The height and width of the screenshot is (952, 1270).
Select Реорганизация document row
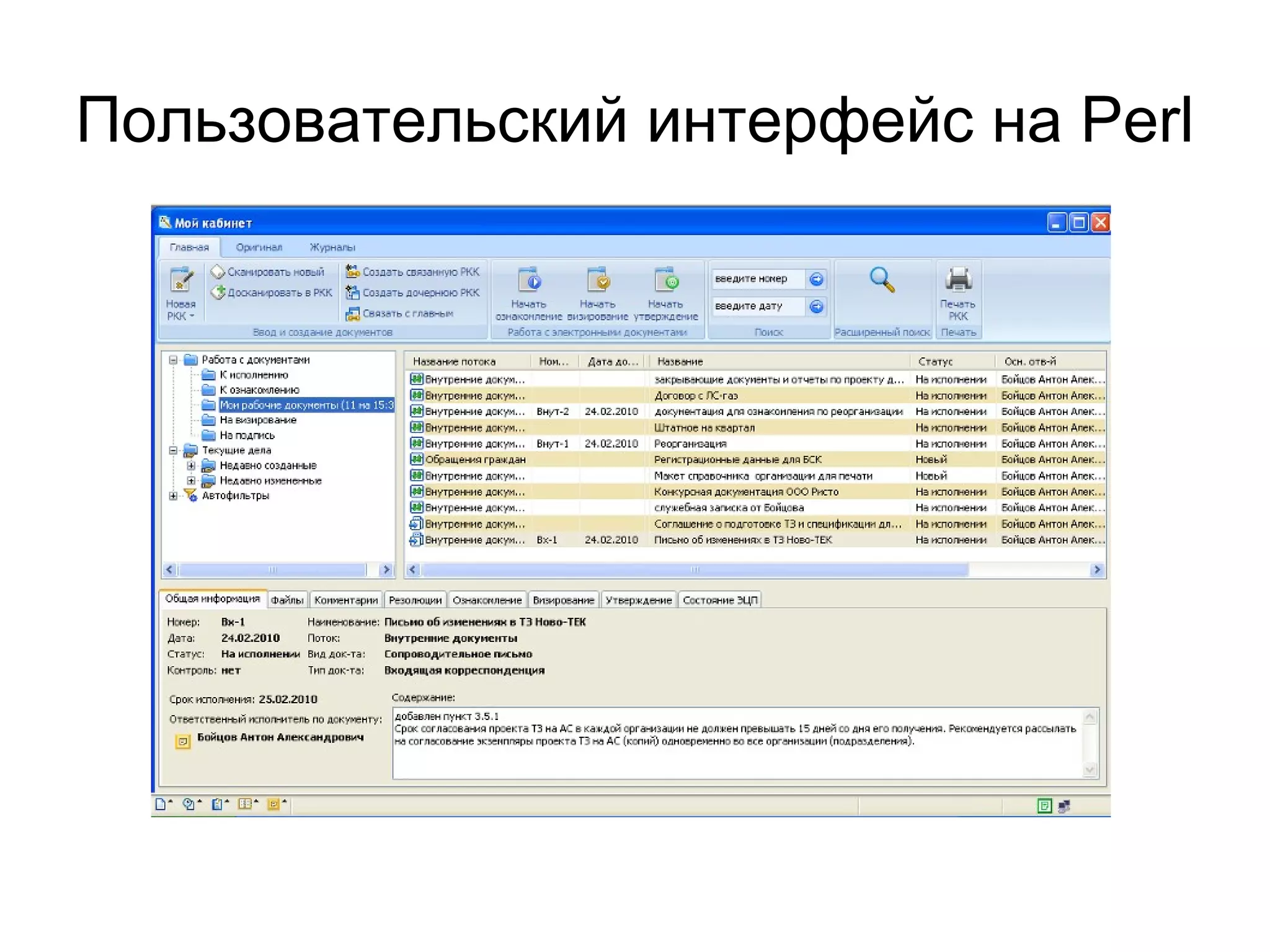pos(690,444)
